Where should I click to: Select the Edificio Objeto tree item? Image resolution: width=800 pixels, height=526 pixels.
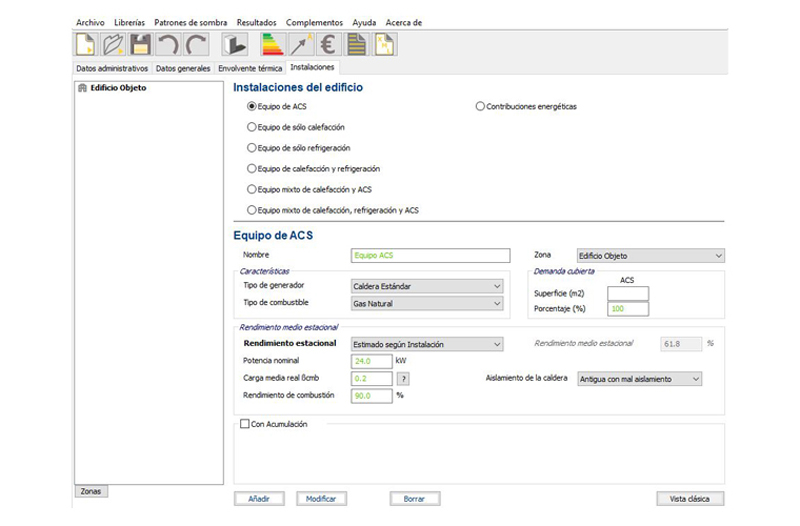click(x=118, y=88)
